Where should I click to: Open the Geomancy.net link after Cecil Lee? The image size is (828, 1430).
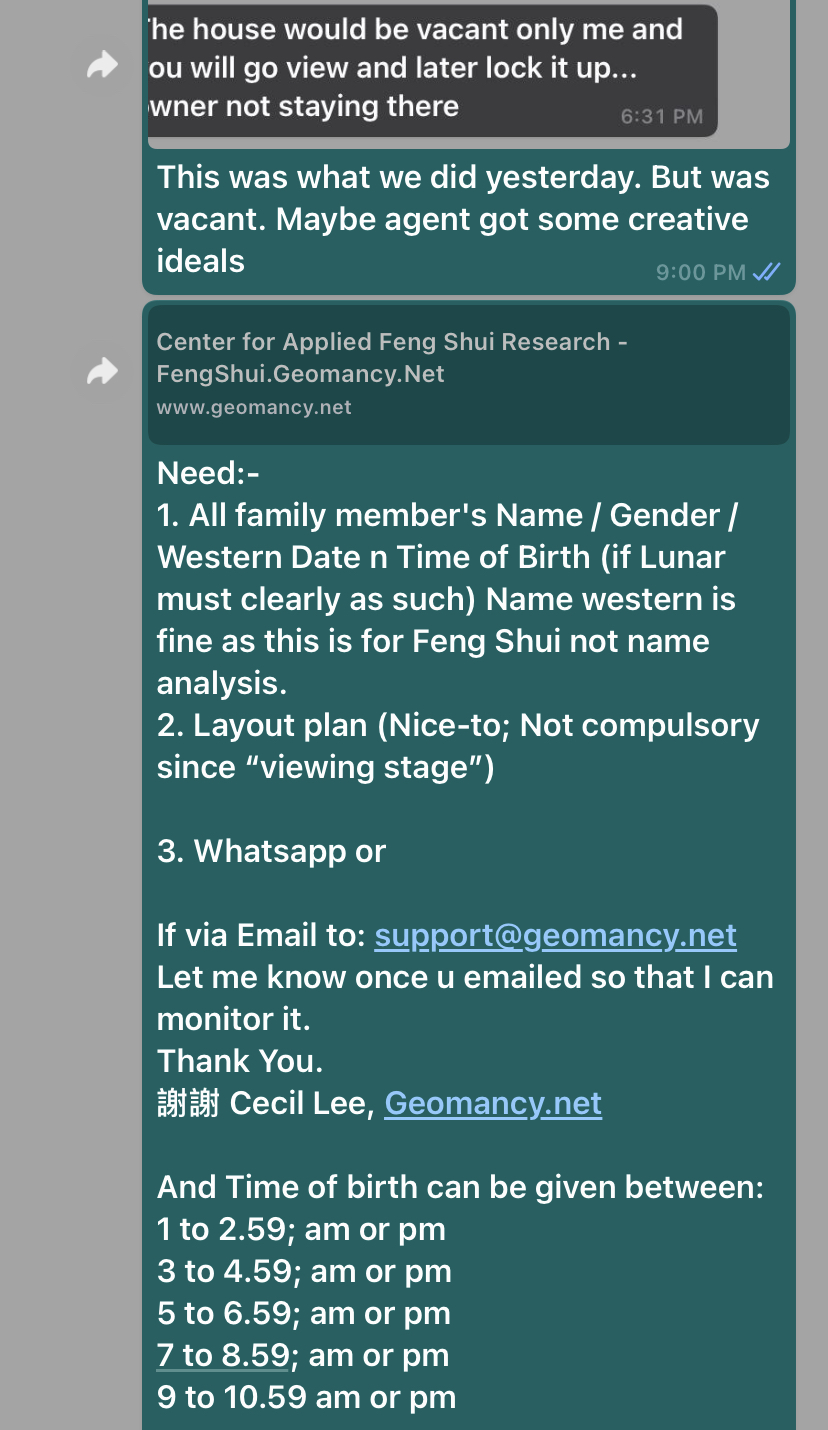(493, 1103)
